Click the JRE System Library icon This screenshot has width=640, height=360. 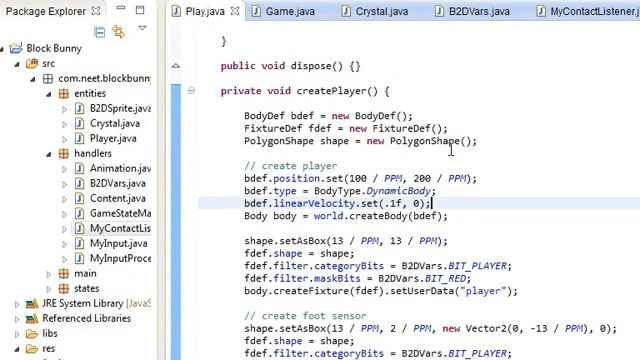32,304
